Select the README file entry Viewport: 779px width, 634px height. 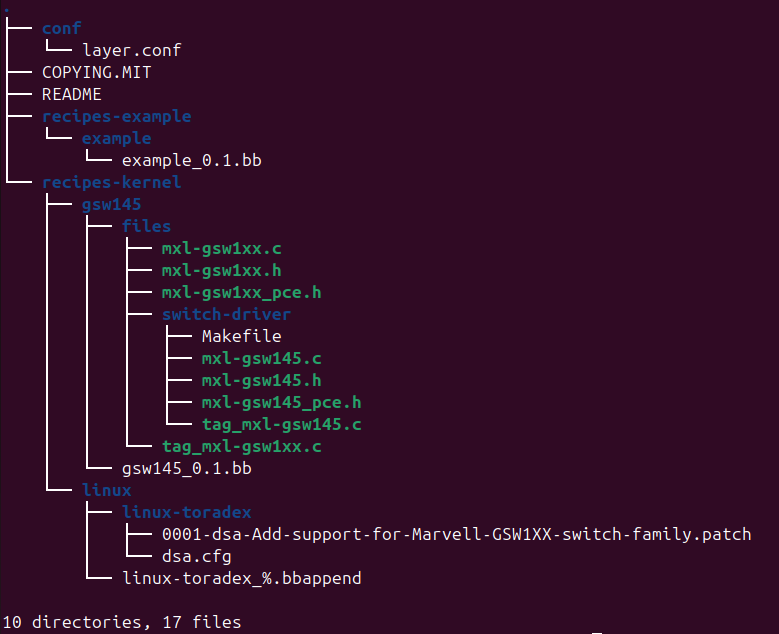71,94
